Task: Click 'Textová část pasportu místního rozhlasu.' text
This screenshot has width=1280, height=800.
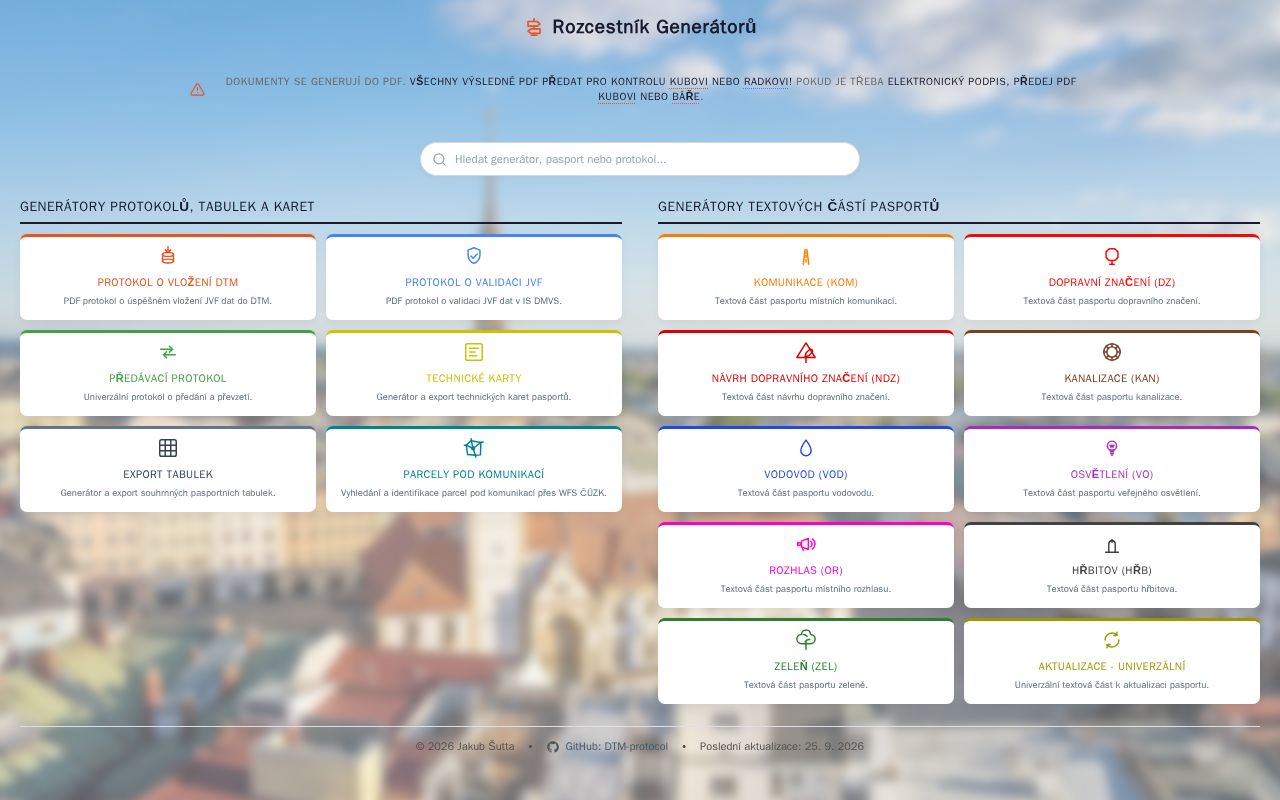Action: pyautogui.click(x=806, y=589)
